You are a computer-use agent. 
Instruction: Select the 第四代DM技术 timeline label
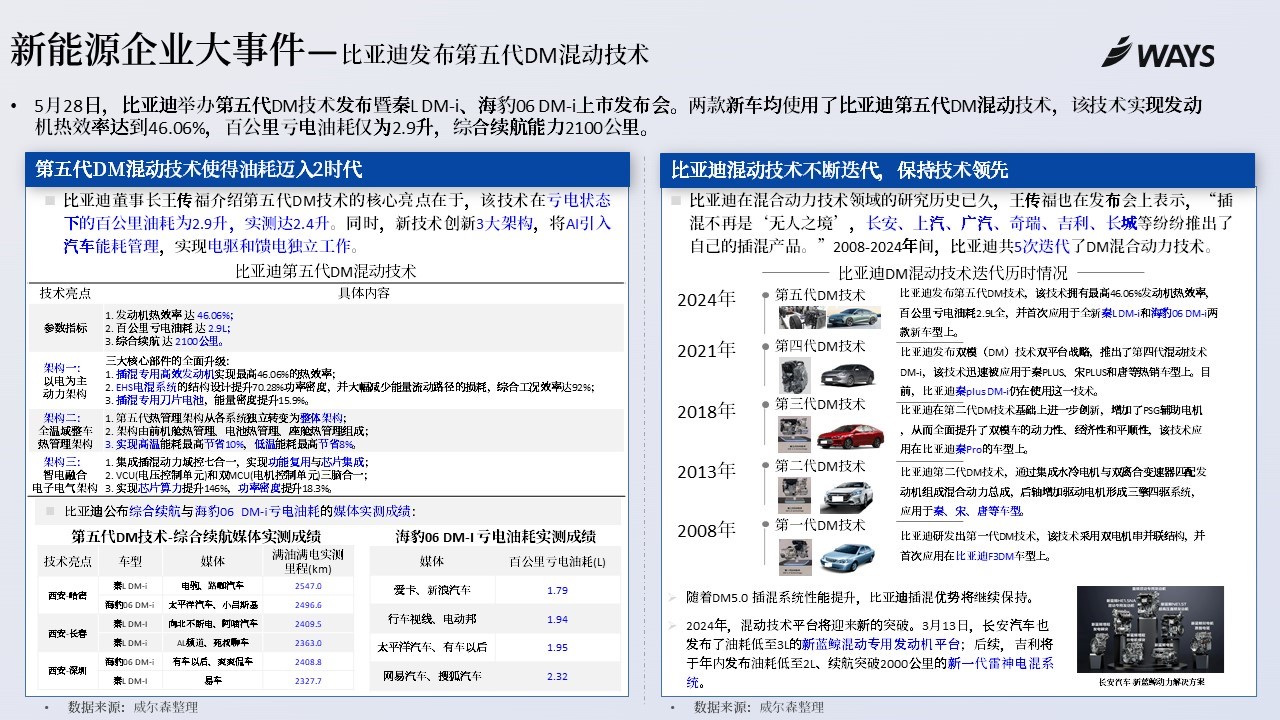tap(820, 346)
